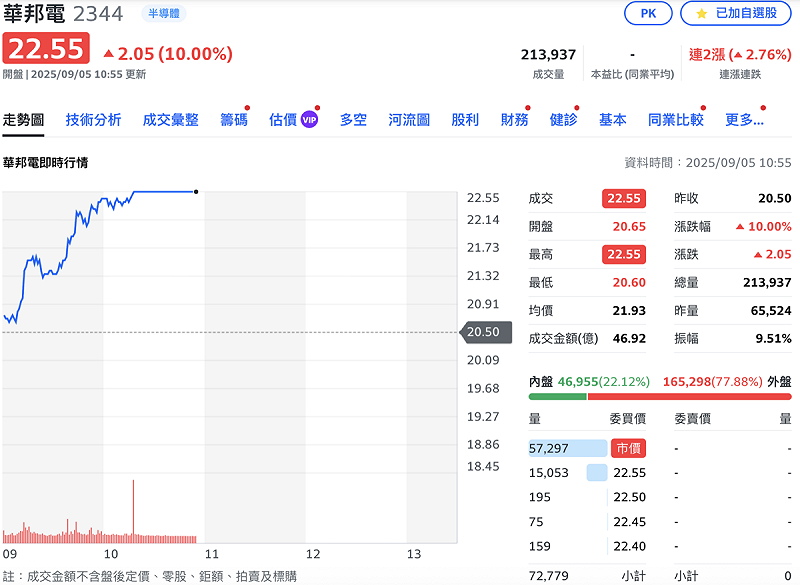800x585 pixels.
Task: Open the PK comparison button
Action: pyautogui.click(x=648, y=13)
